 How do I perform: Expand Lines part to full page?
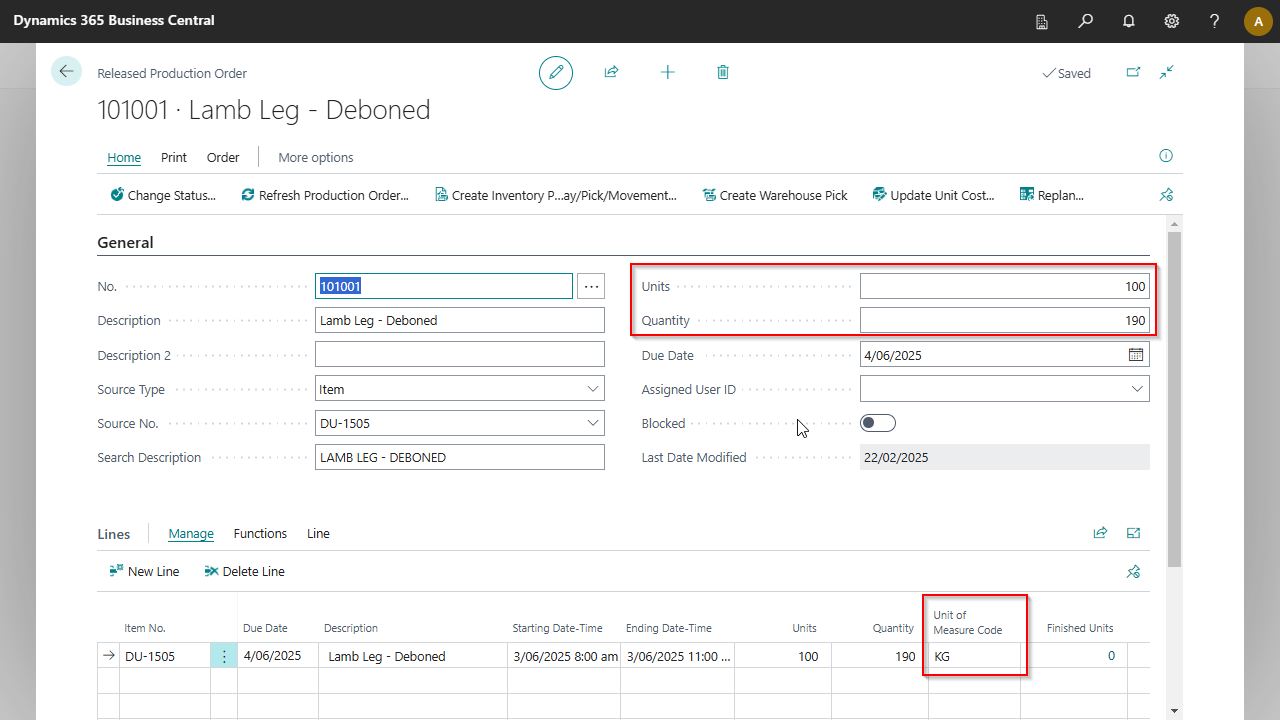click(x=1133, y=533)
